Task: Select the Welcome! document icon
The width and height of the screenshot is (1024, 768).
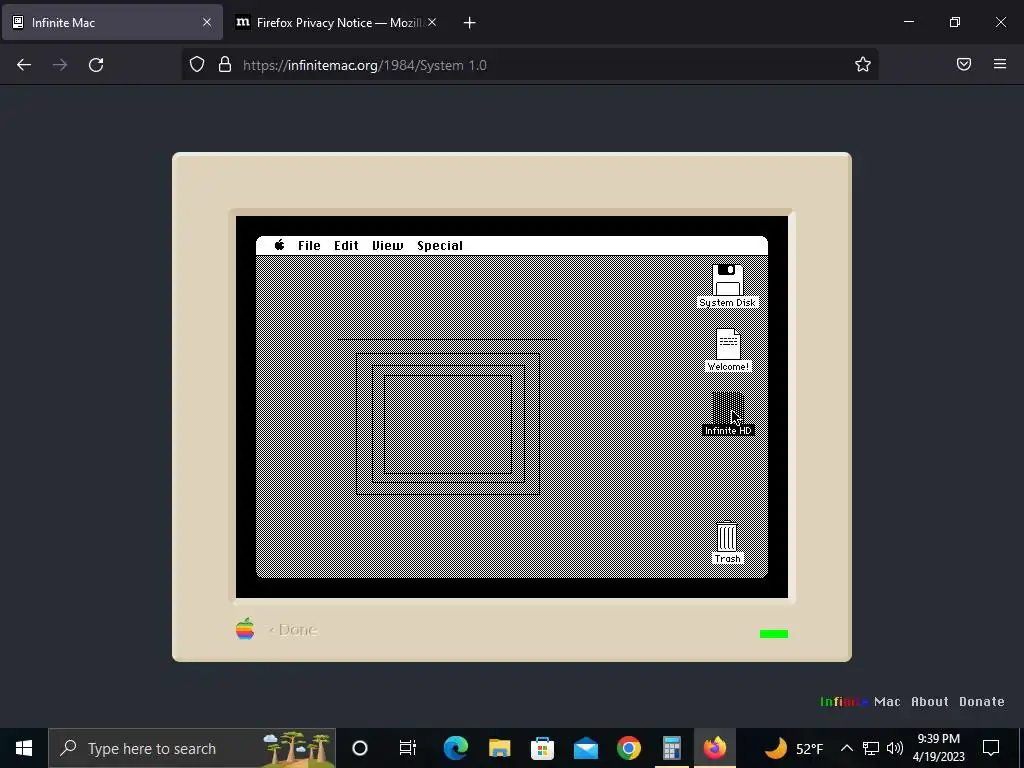Action: [728, 344]
